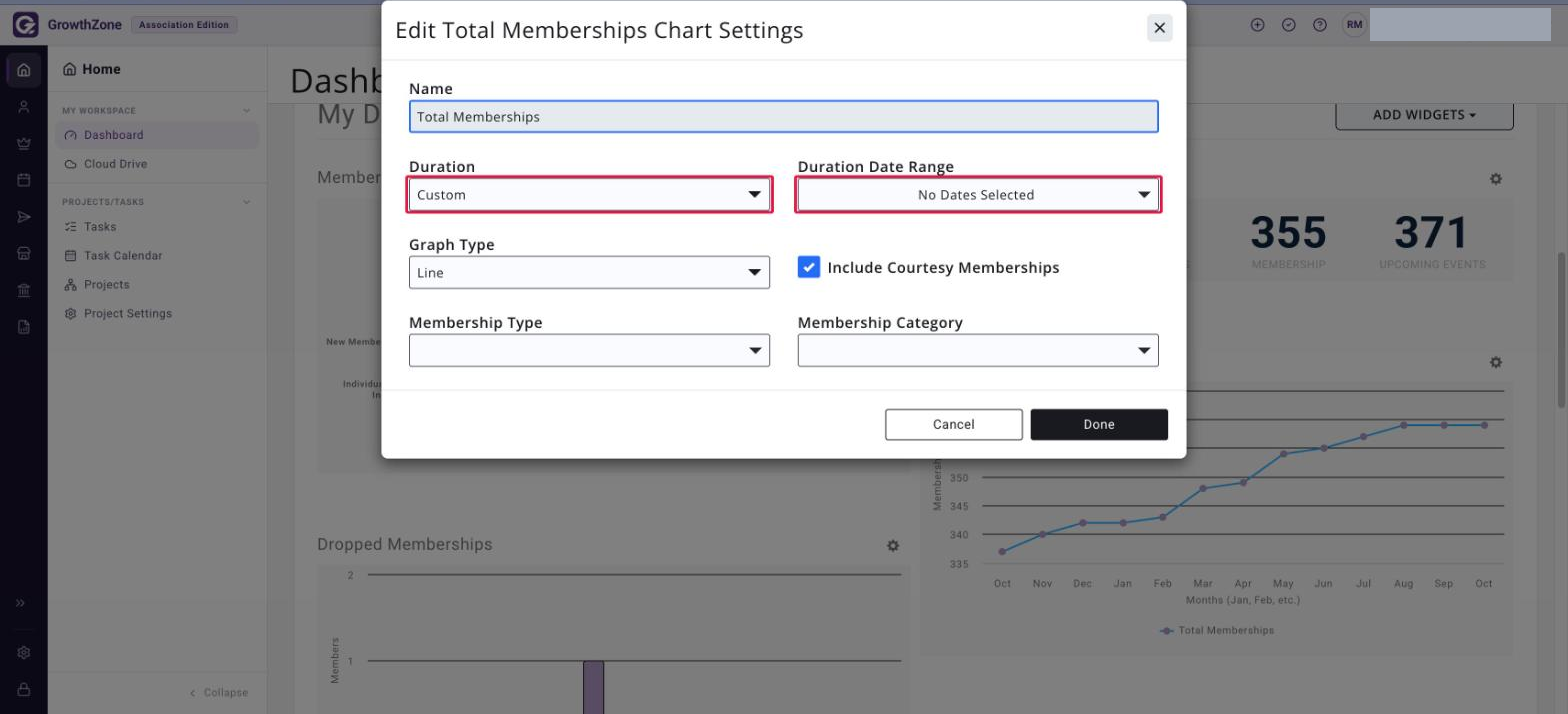Click the Cancel button
Image resolution: width=1568 pixels, height=714 pixels.
(x=954, y=424)
